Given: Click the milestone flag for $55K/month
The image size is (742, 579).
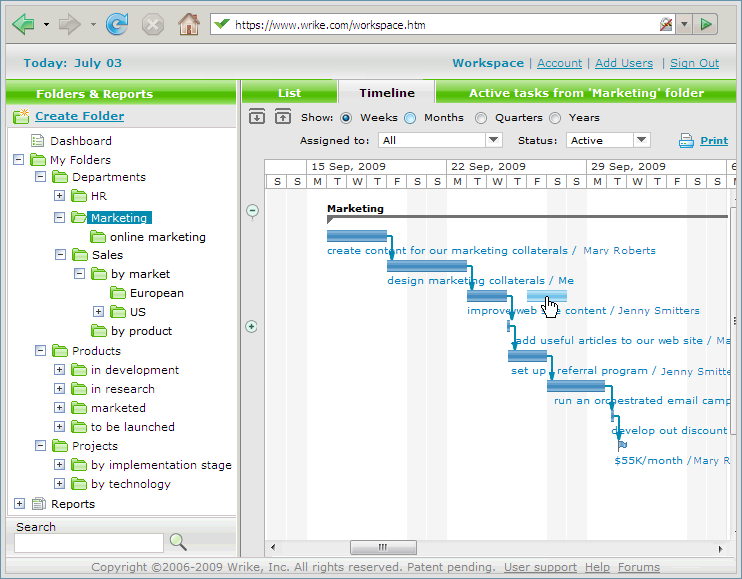Looking at the screenshot, I should (622, 445).
